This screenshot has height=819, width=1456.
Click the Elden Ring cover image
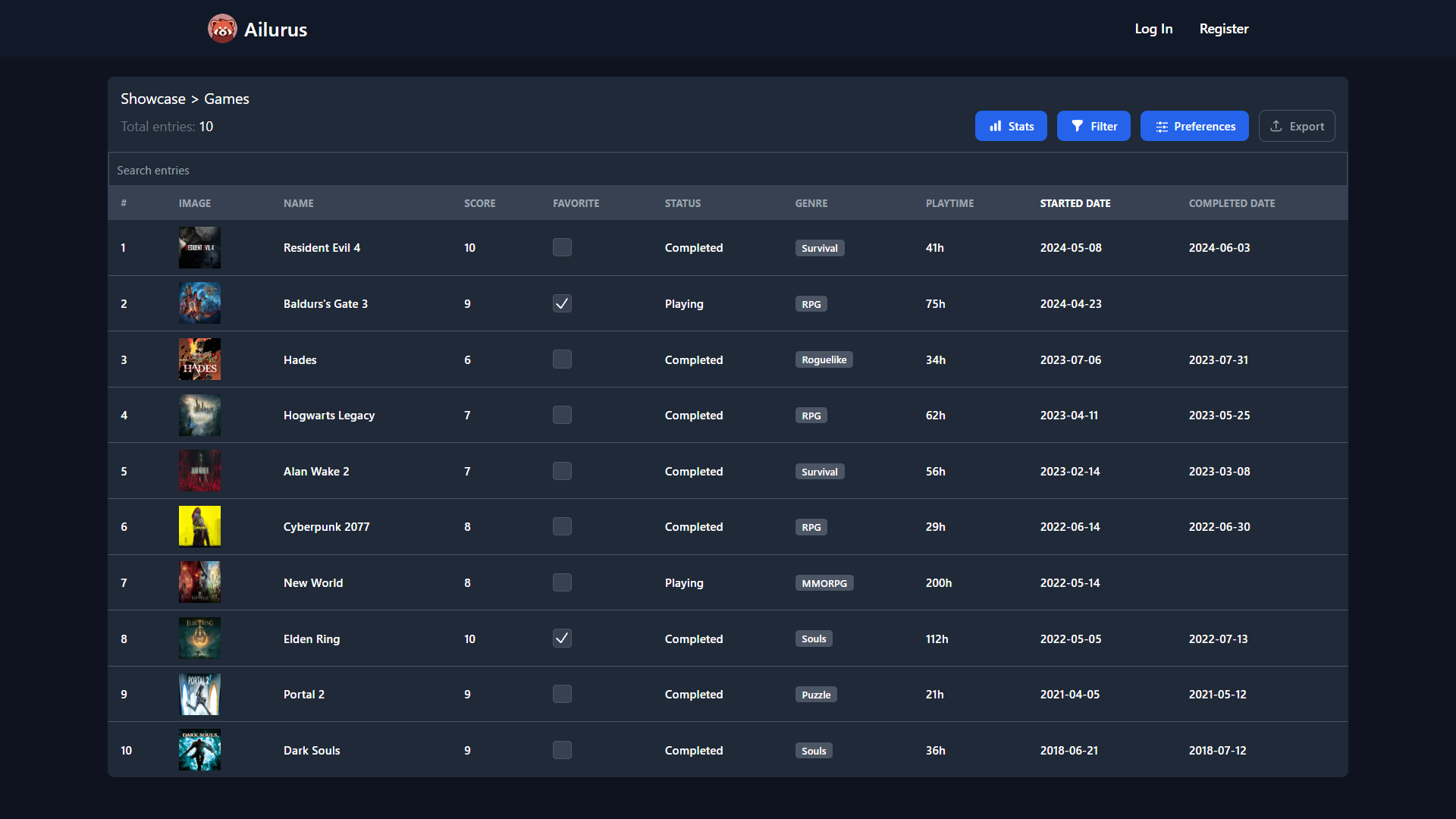click(x=199, y=638)
